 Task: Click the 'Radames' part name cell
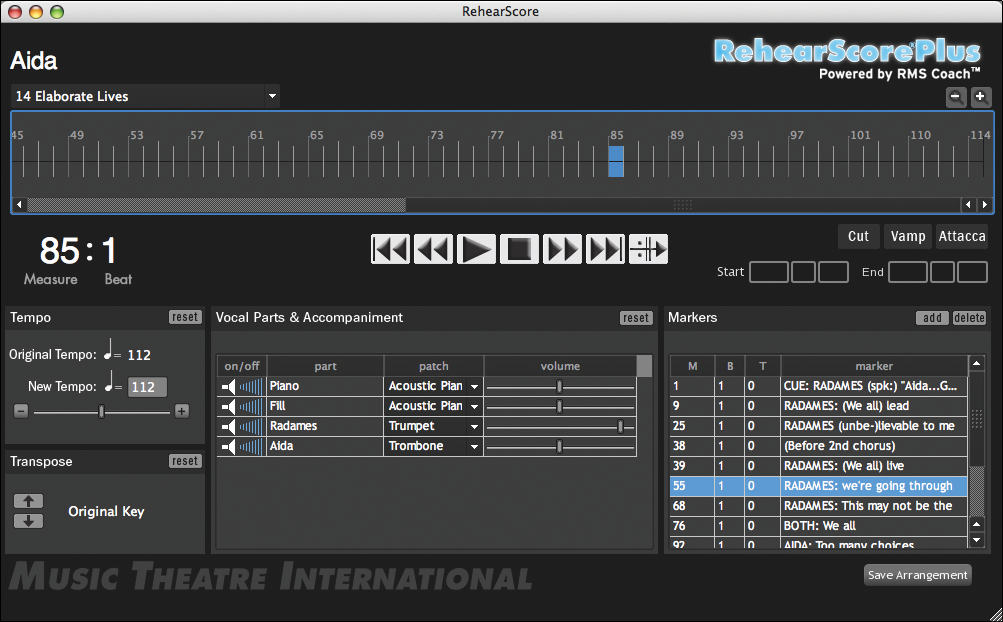325,426
